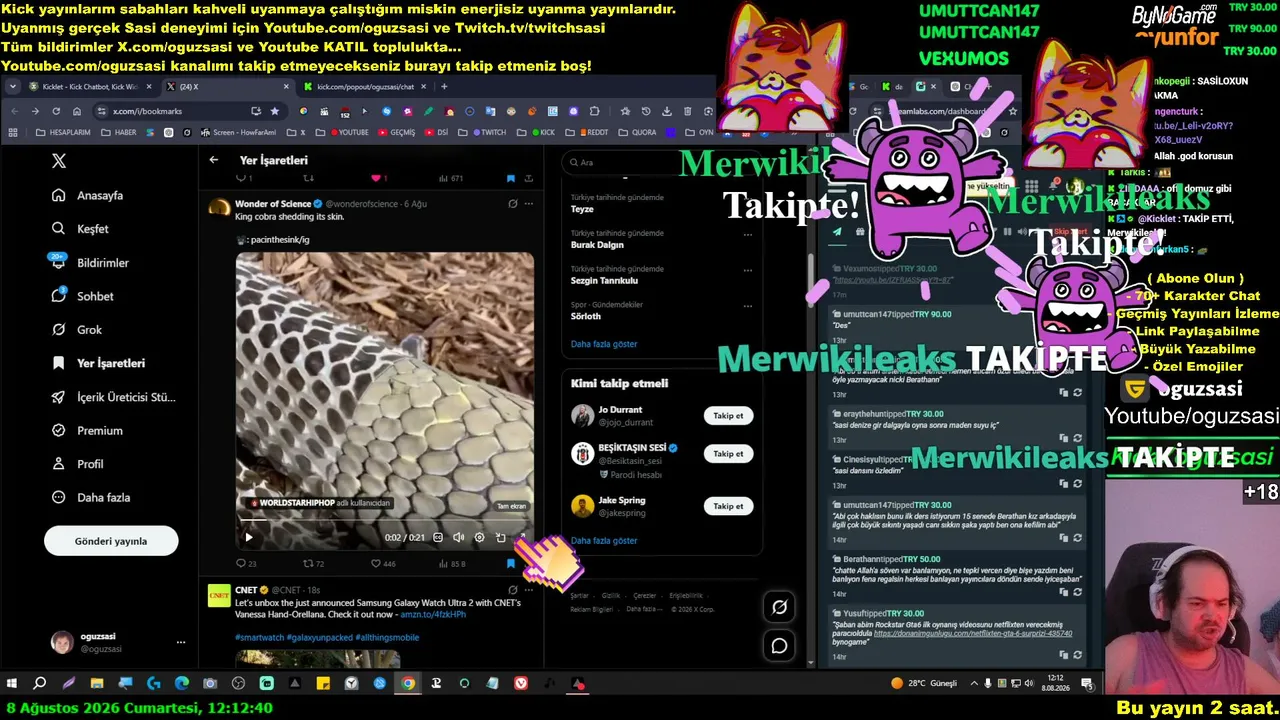The image size is (1280, 720).
Task: Open Grok from the sidebar
Action: 77,330
